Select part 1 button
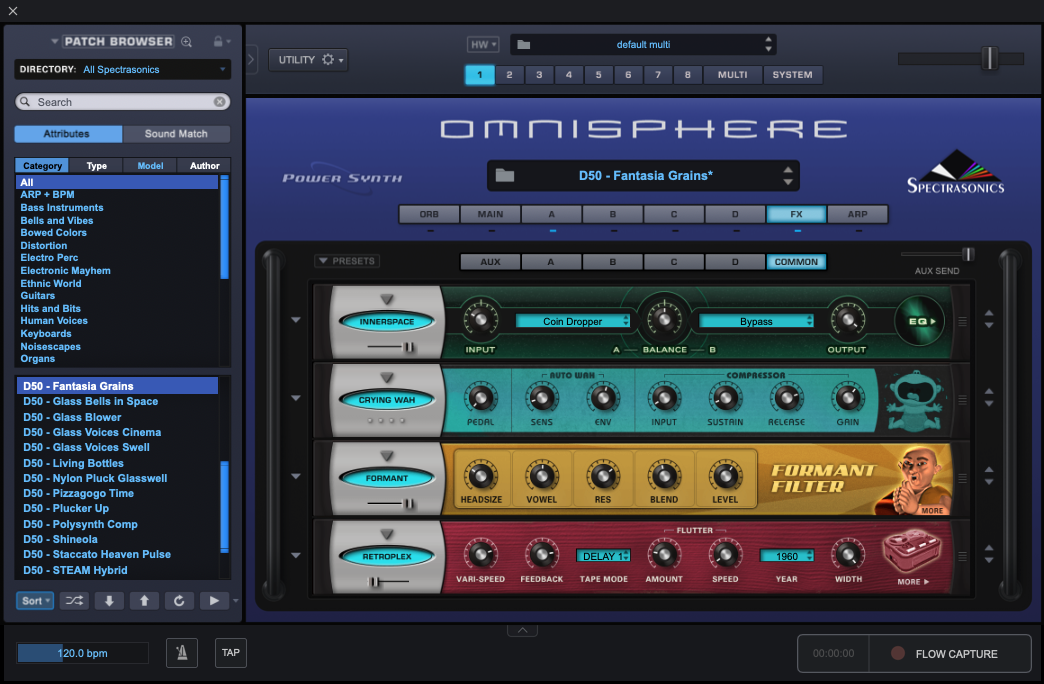The width and height of the screenshot is (1044, 684). [x=479, y=75]
